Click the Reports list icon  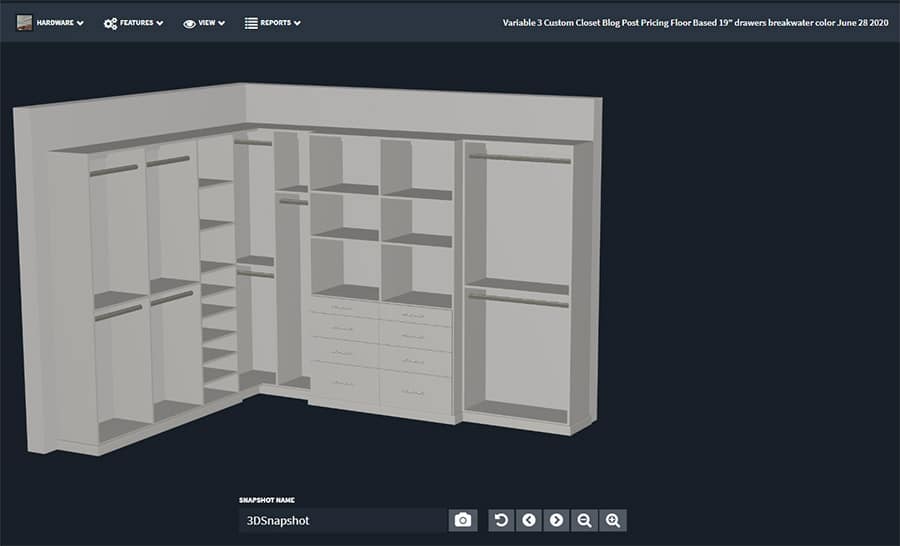click(251, 23)
